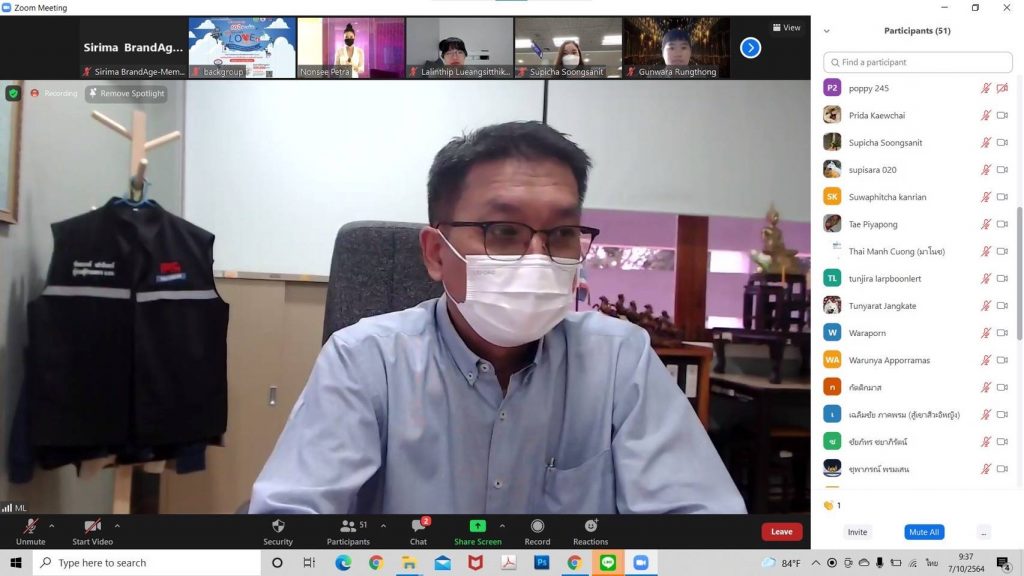Start Video using the camera button

click(92, 526)
